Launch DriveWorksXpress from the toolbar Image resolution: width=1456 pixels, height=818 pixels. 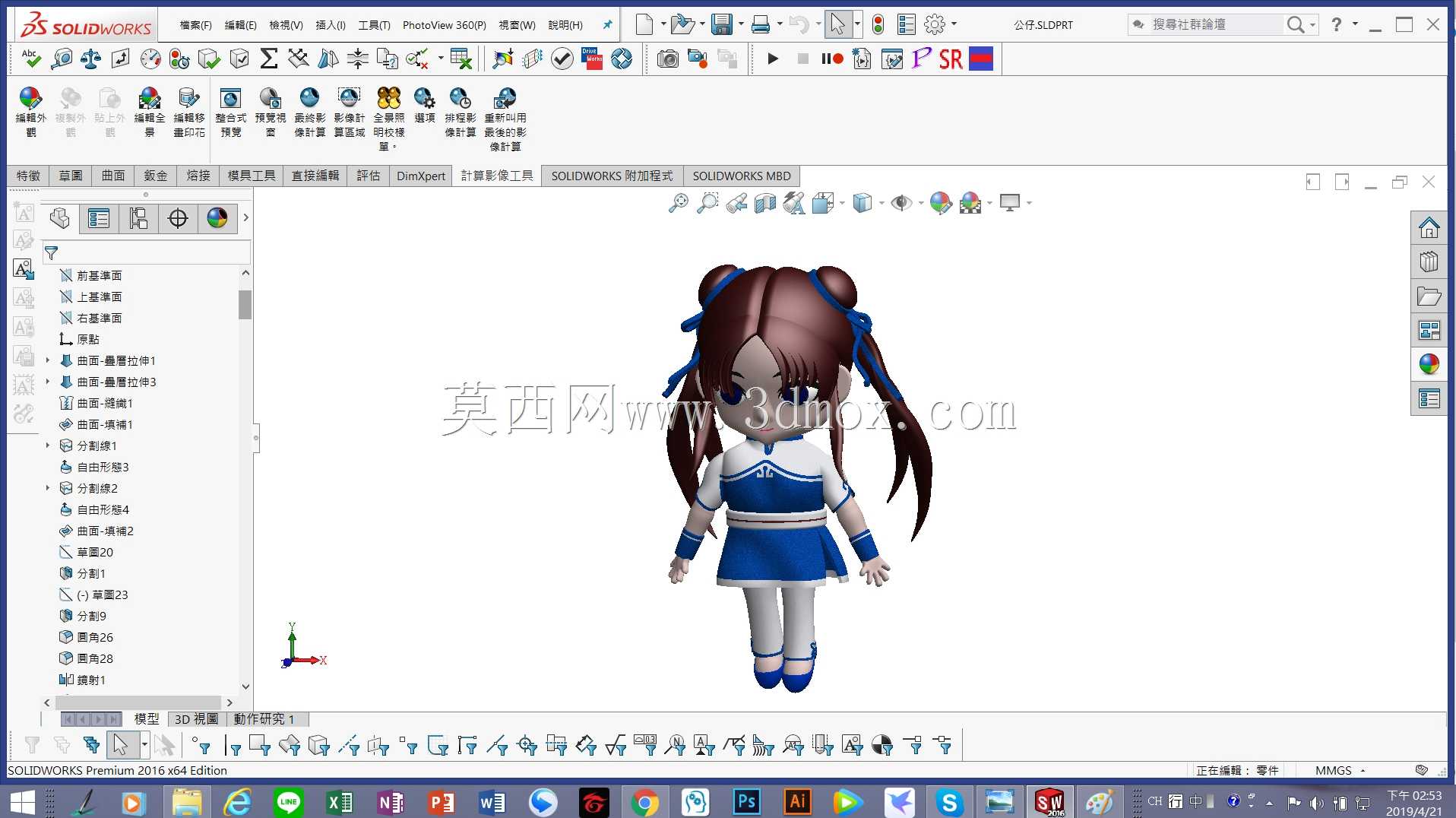point(592,59)
